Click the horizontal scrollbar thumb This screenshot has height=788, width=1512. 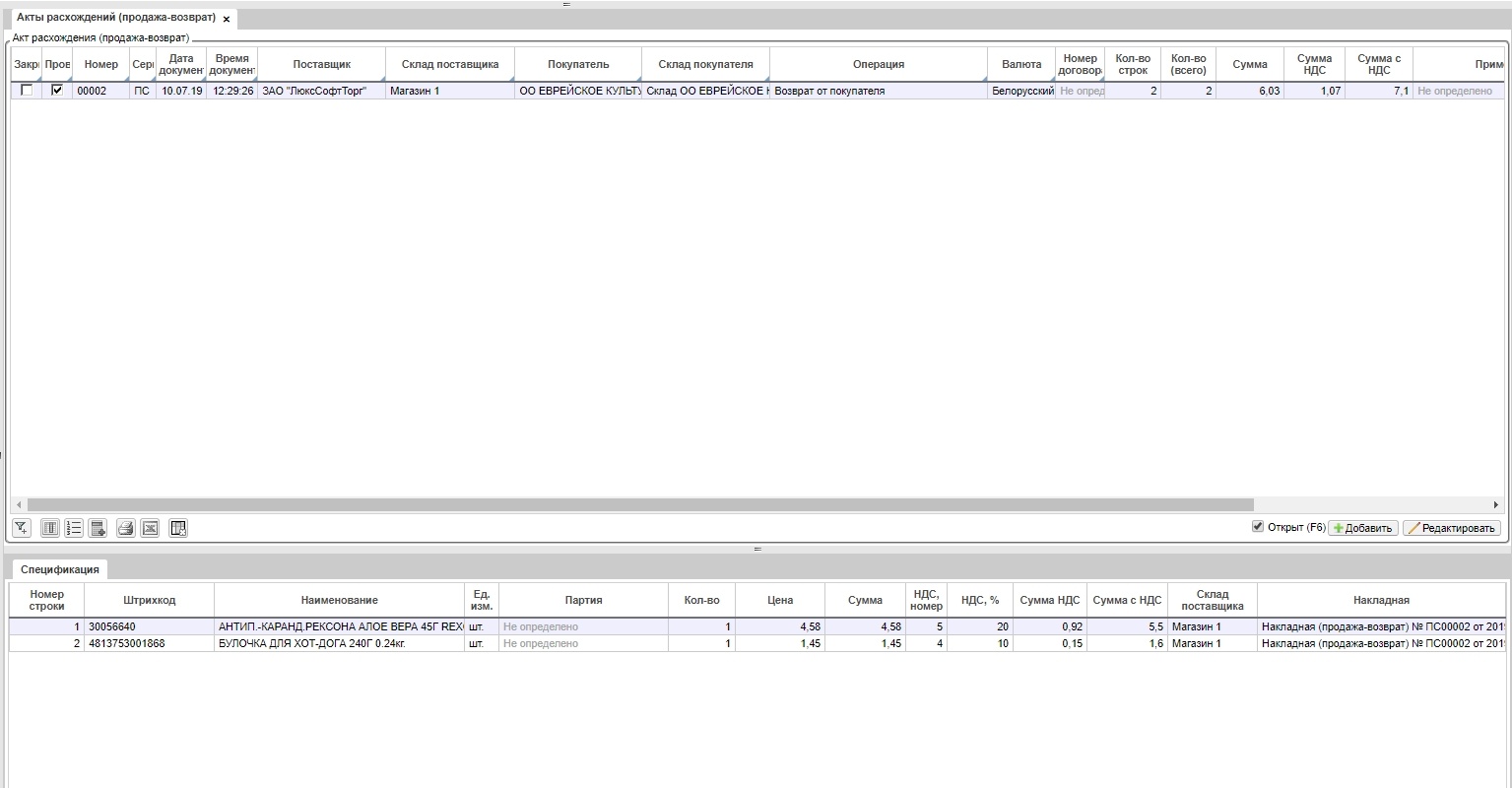640,505
